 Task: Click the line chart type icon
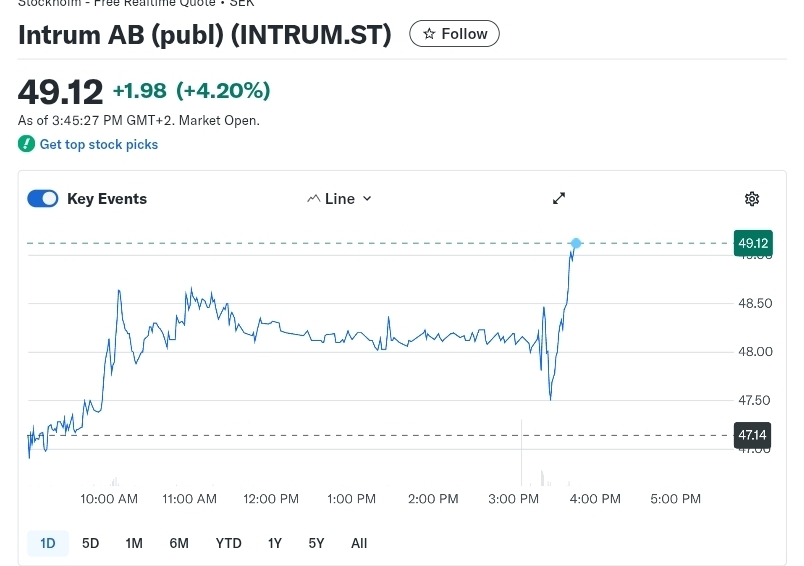coord(313,199)
